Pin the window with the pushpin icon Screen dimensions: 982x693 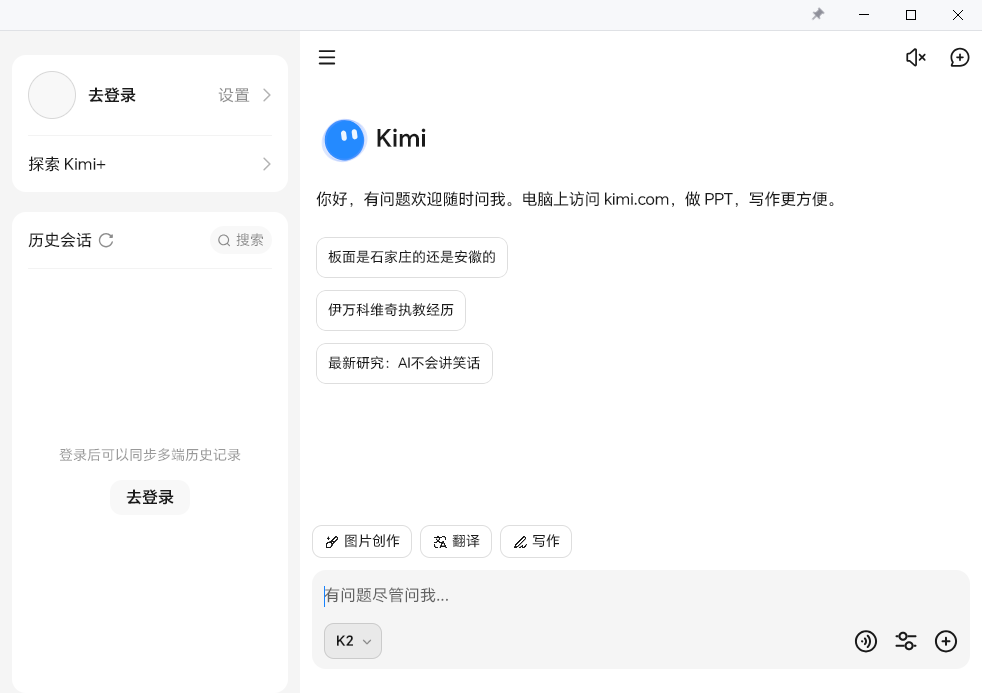pos(818,14)
